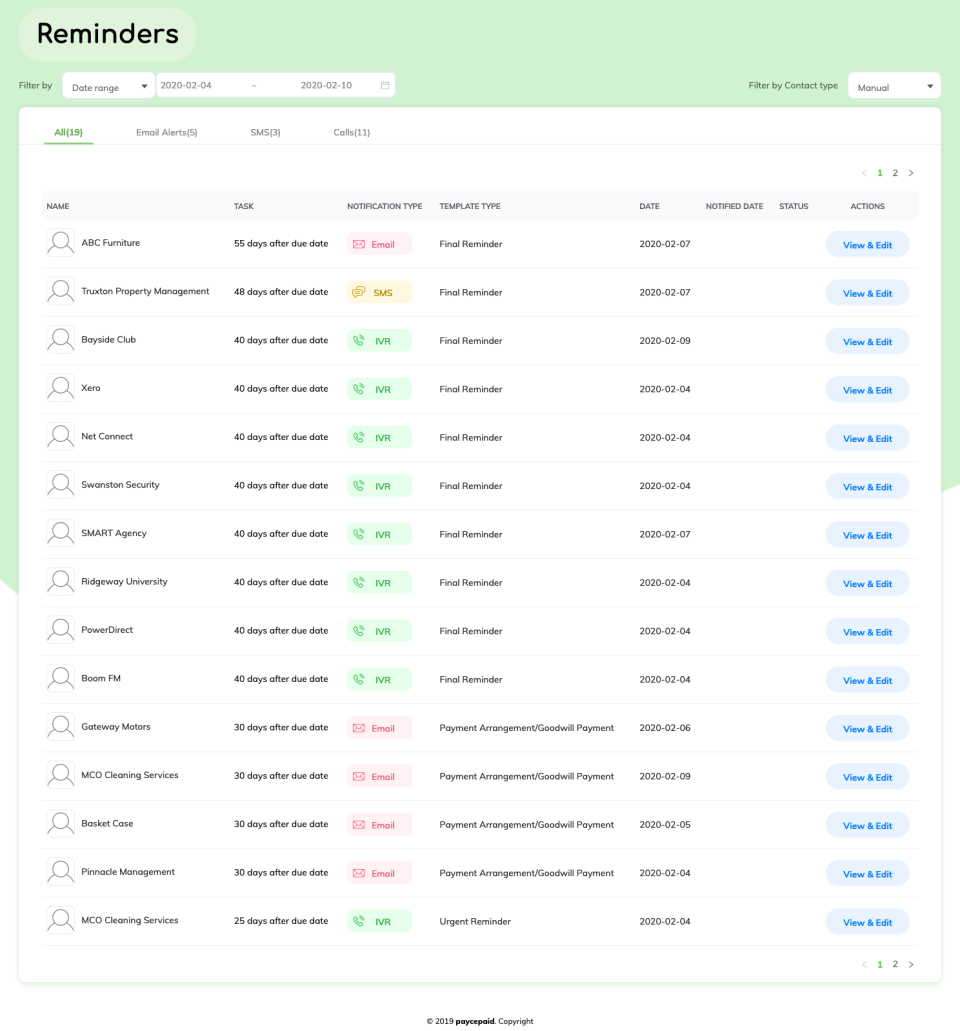The height and width of the screenshot is (1031, 960).
Task: Click the Basket Case avatar icon
Action: pos(60,824)
